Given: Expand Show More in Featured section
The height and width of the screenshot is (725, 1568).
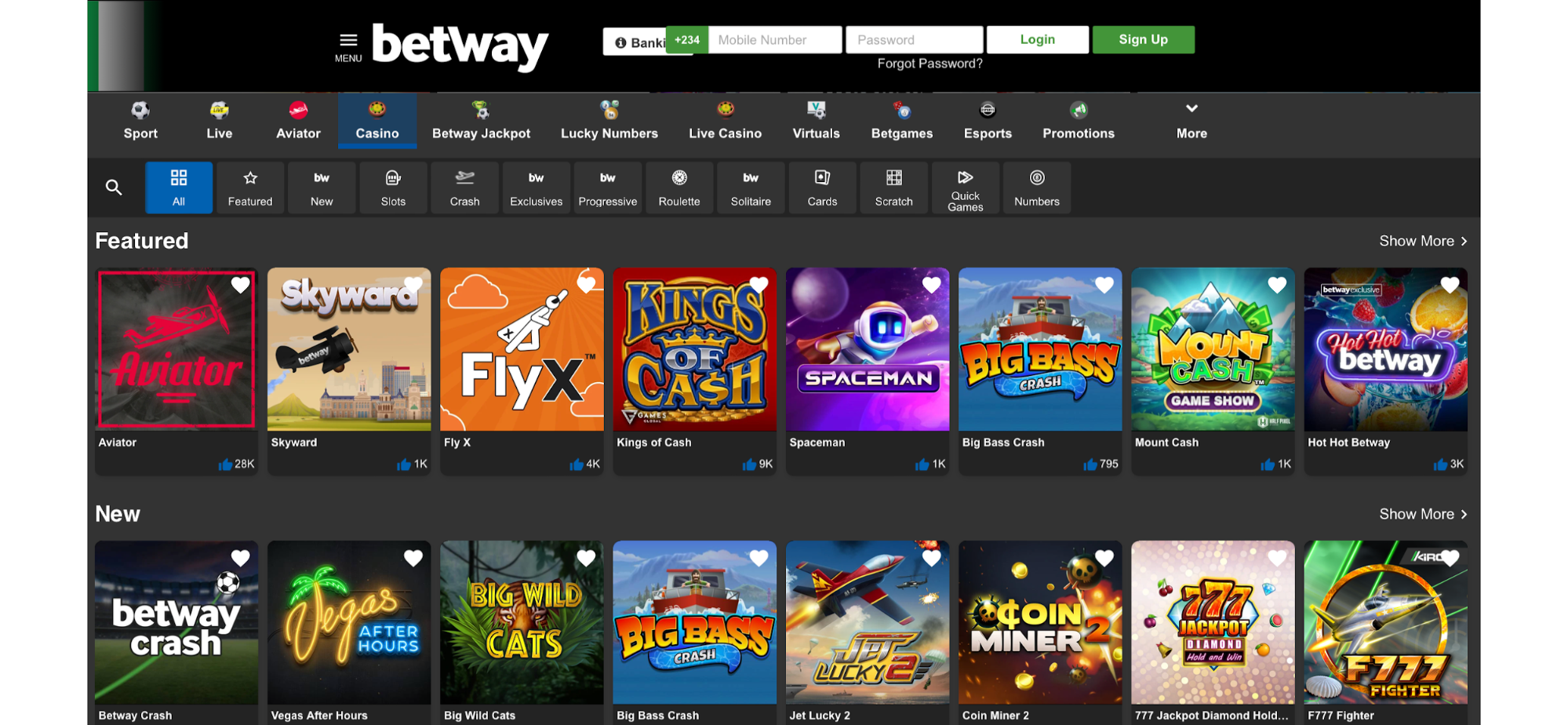Looking at the screenshot, I should click(x=1422, y=241).
